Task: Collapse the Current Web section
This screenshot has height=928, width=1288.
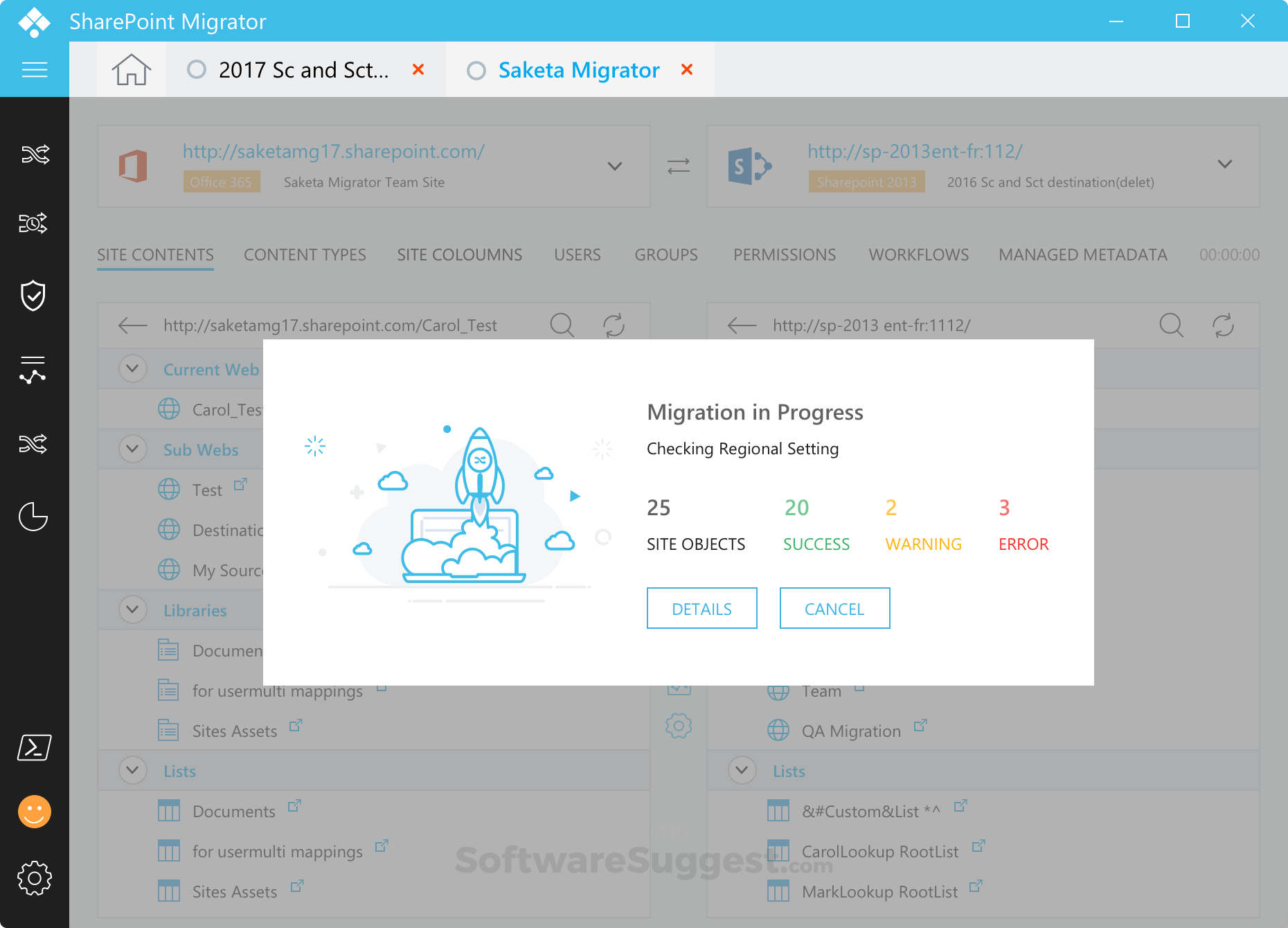Action: point(132,368)
